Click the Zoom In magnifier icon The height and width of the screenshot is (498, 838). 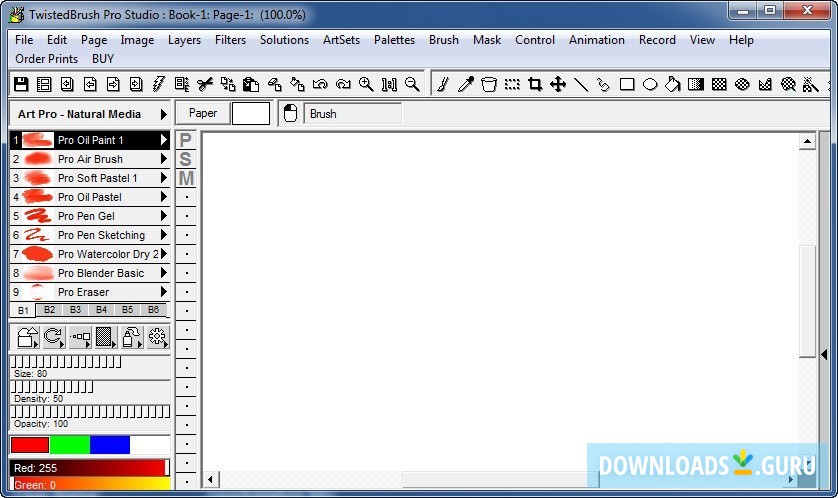click(366, 84)
